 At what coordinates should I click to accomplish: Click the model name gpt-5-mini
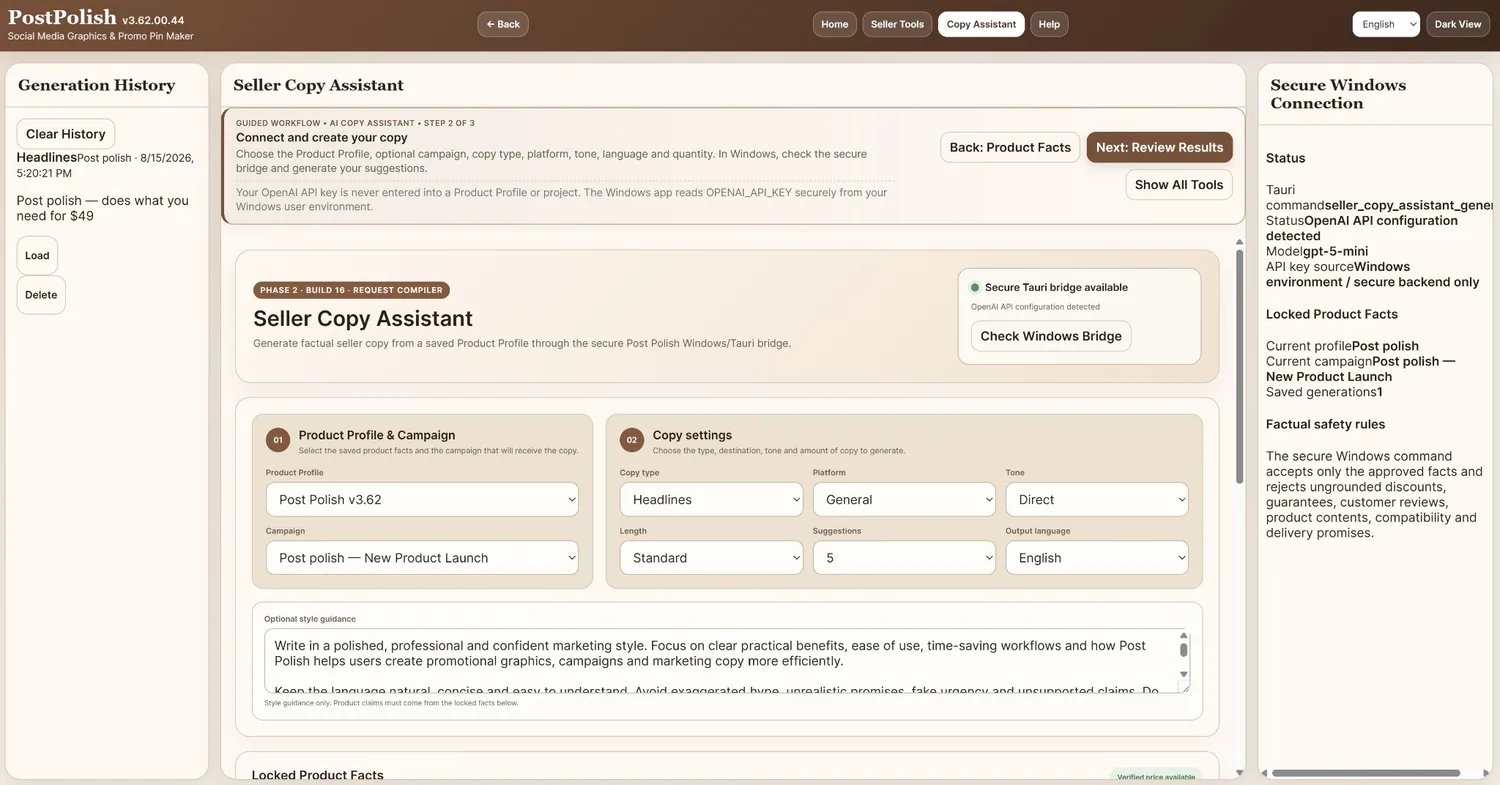pyautogui.click(x=1335, y=251)
